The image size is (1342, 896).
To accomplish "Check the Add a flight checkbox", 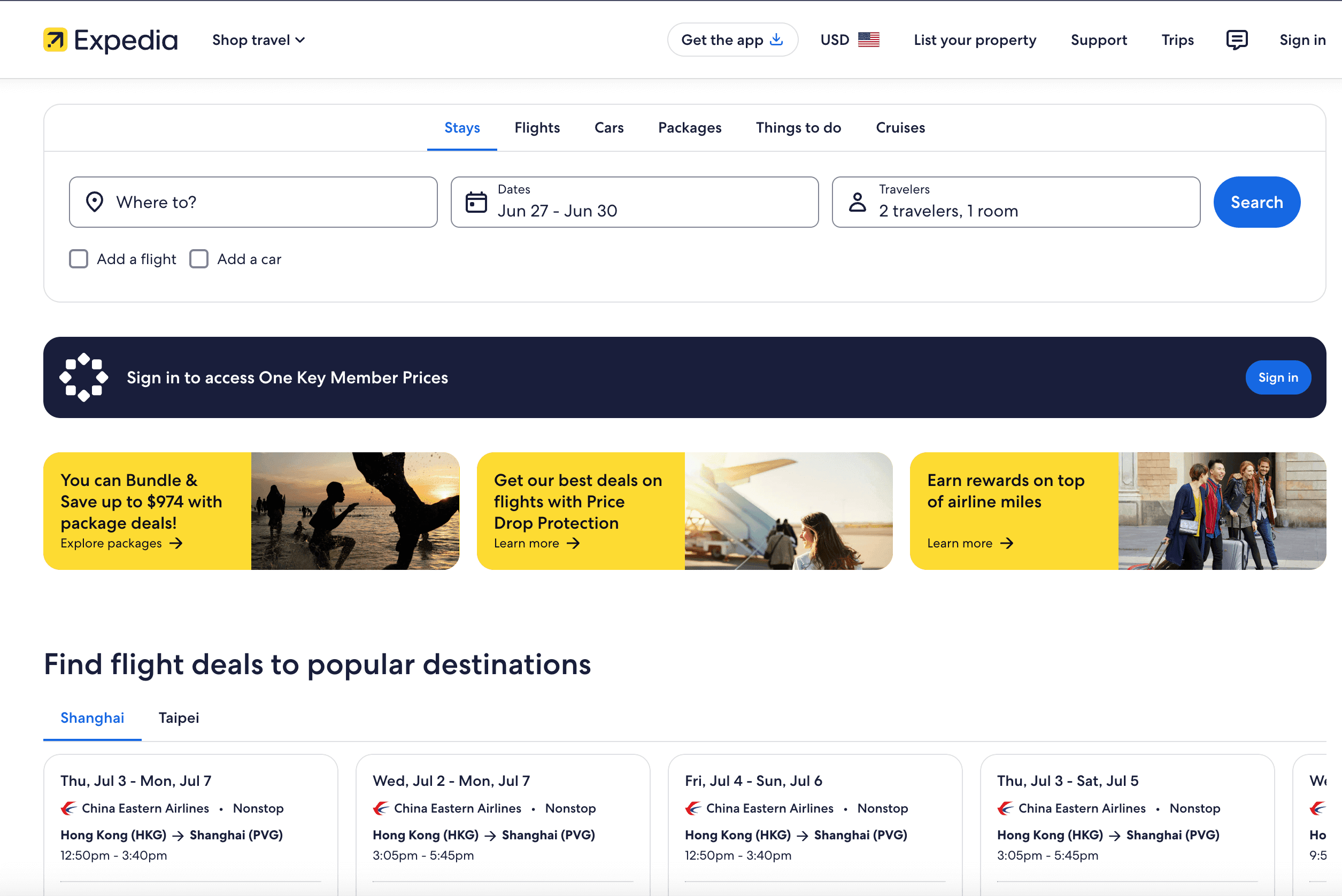I will 79,259.
